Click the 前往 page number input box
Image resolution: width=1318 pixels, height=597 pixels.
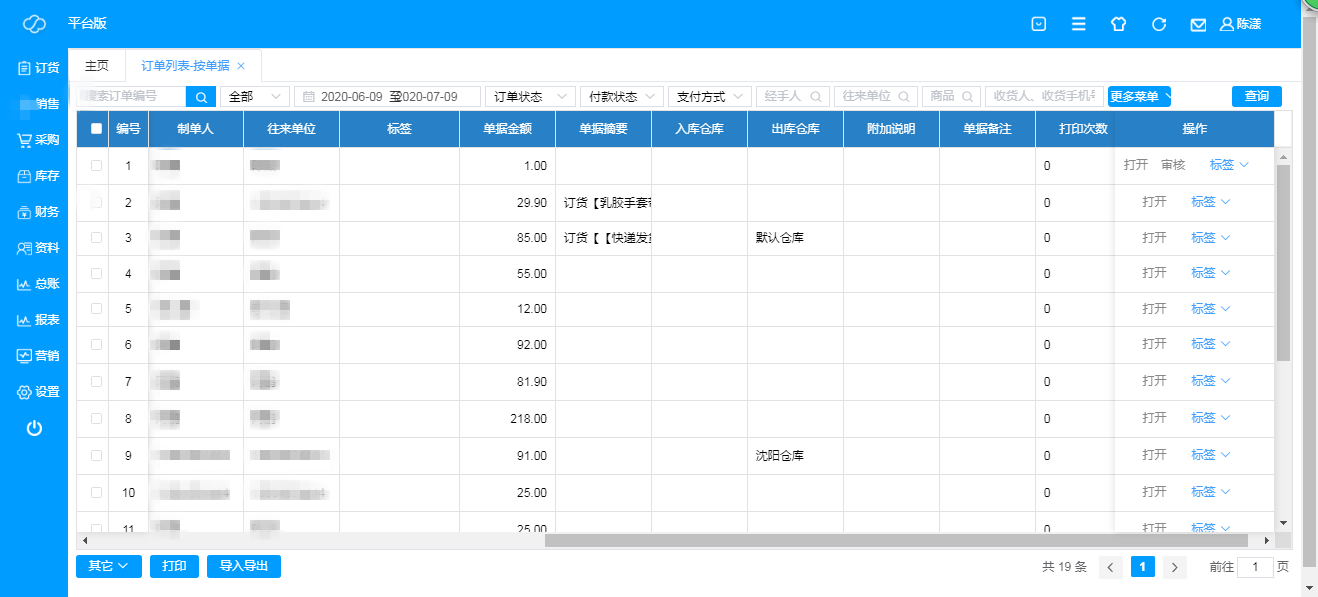[x=1255, y=567]
